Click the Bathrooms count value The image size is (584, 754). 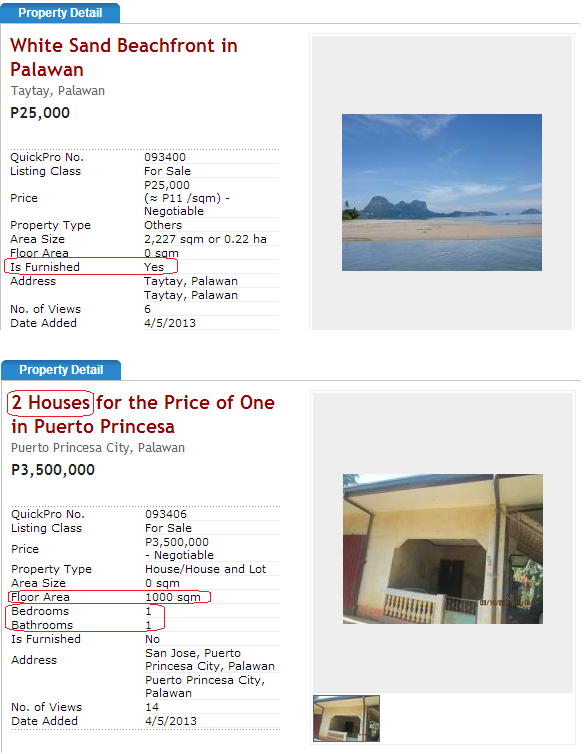[149, 625]
